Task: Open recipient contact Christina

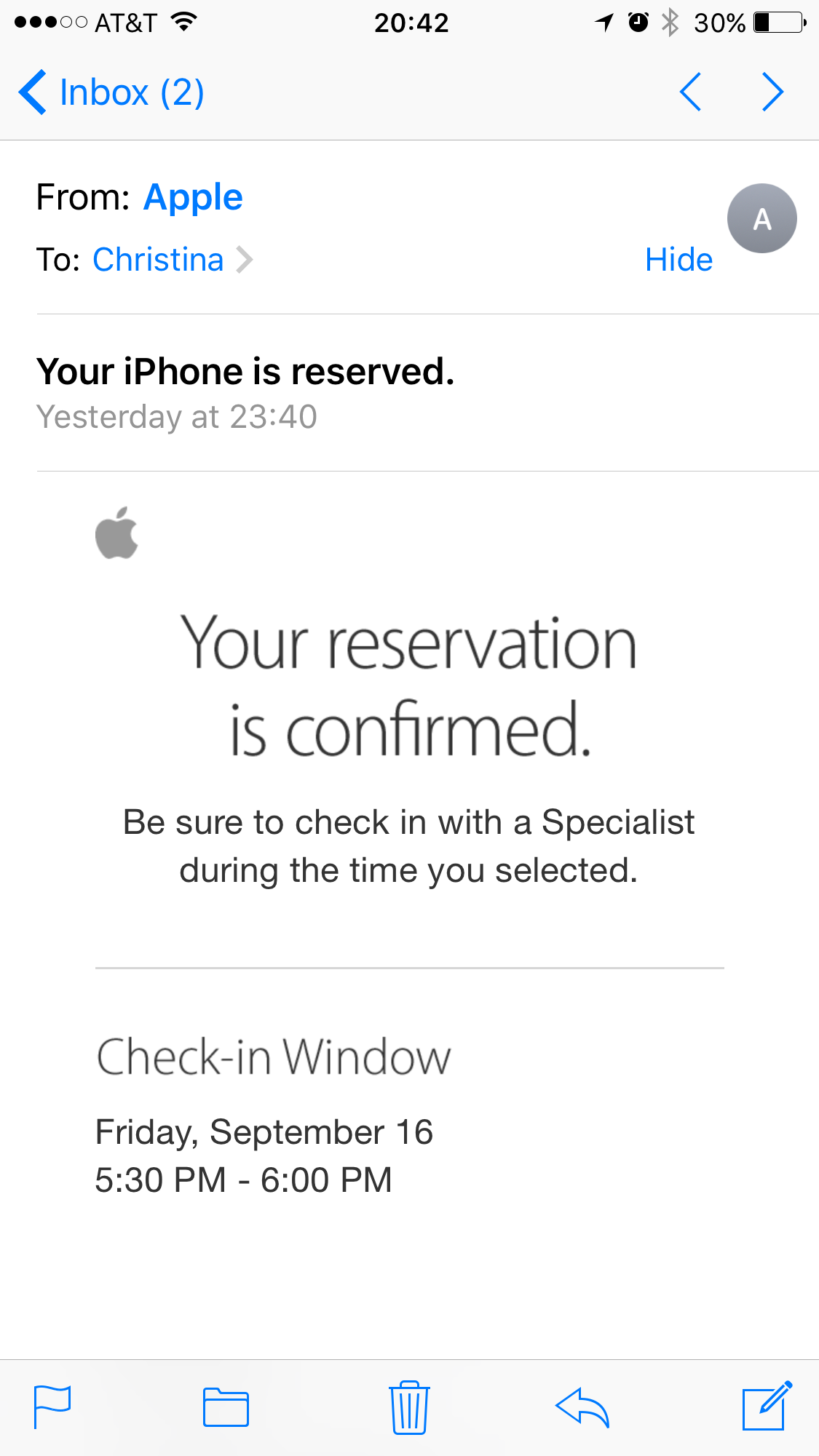Action: pos(158,260)
